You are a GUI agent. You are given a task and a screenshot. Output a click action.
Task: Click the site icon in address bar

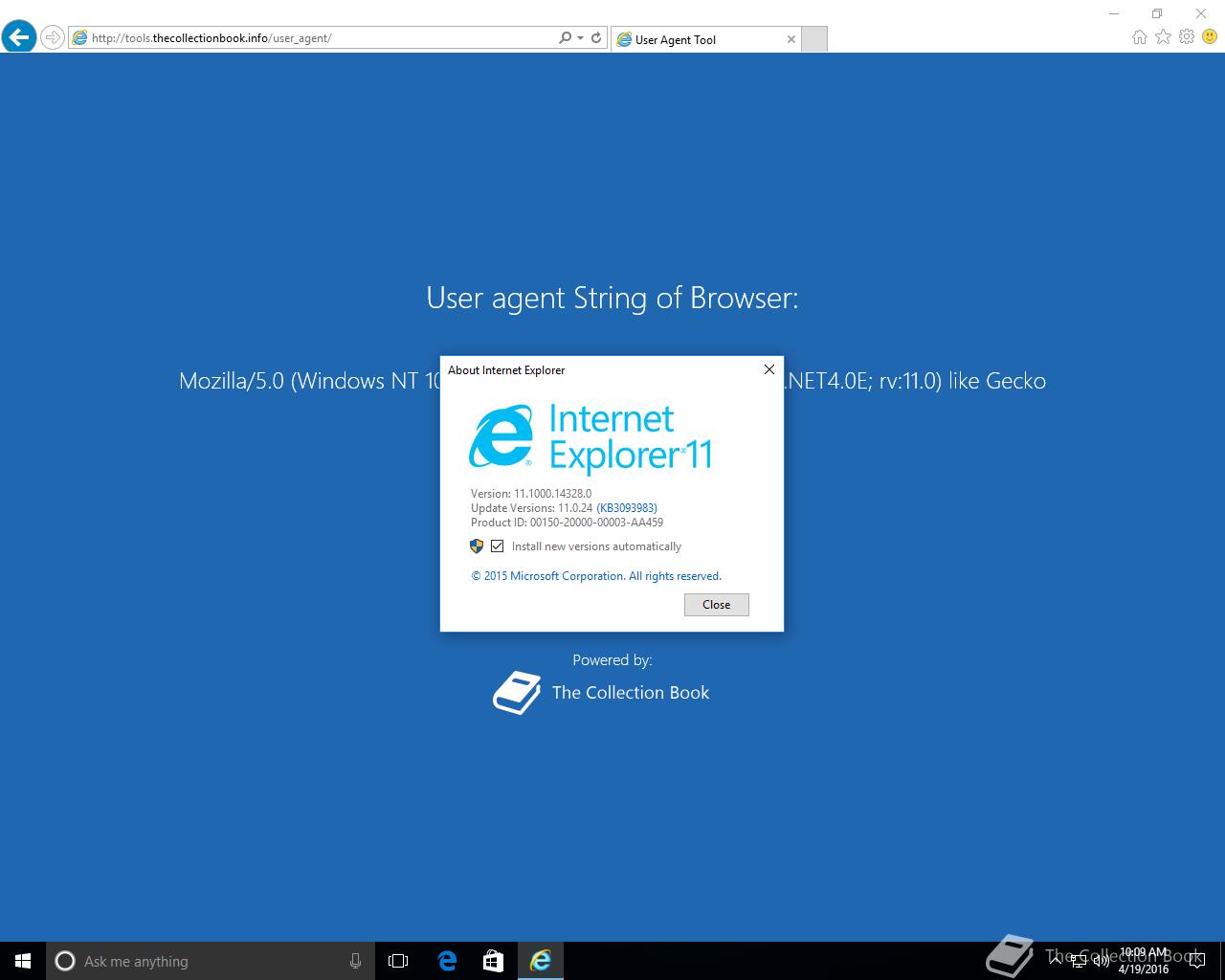tap(79, 38)
